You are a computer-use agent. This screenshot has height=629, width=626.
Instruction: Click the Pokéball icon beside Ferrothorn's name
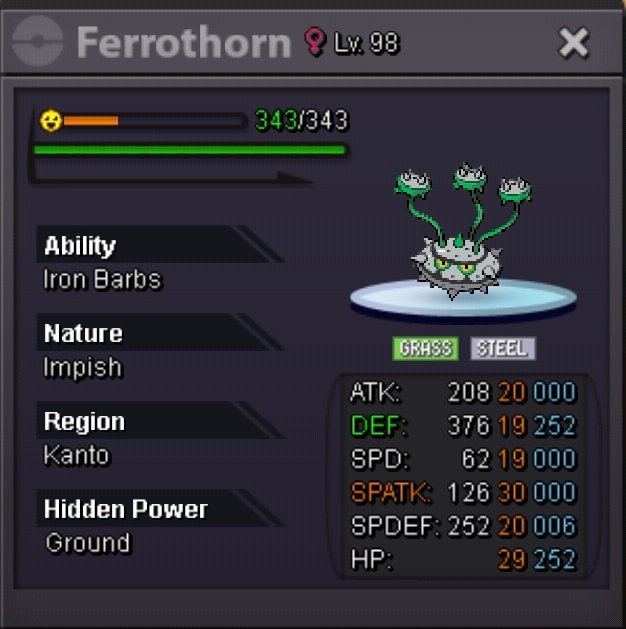(x=37, y=41)
